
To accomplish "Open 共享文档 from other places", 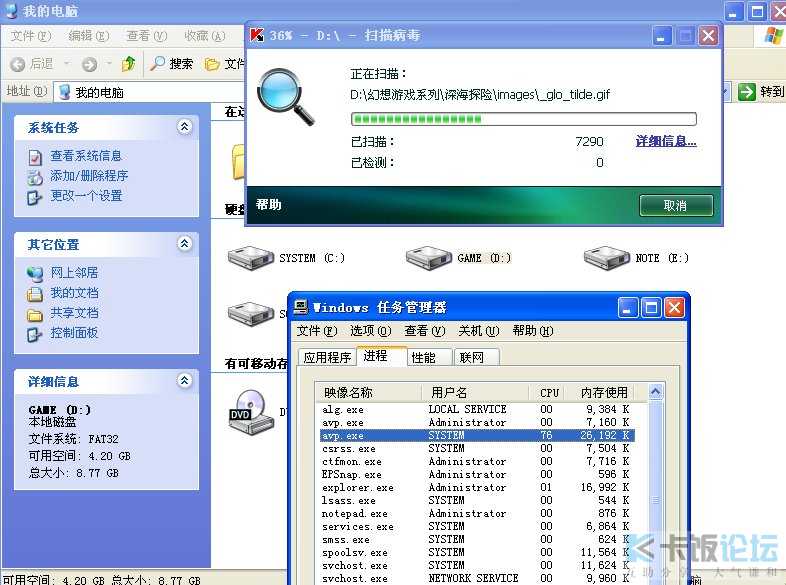I will click(74, 313).
